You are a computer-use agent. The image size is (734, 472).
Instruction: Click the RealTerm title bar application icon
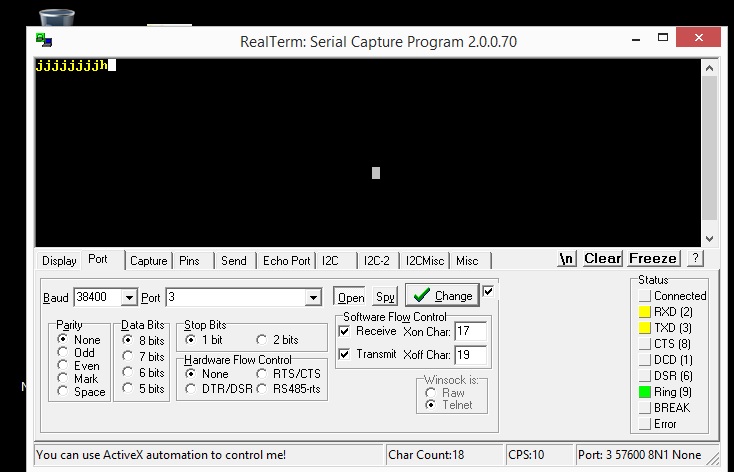[43, 41]
